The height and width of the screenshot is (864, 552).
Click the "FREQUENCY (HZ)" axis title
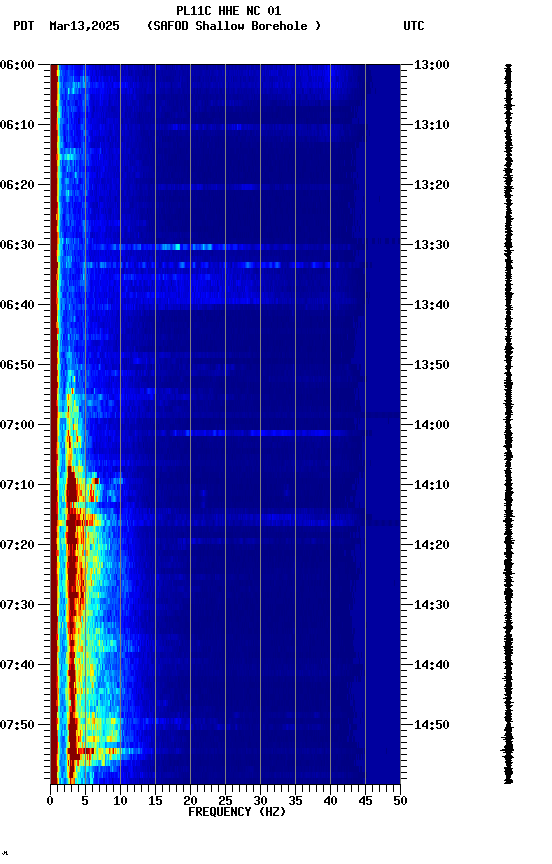tap(237, 812)
